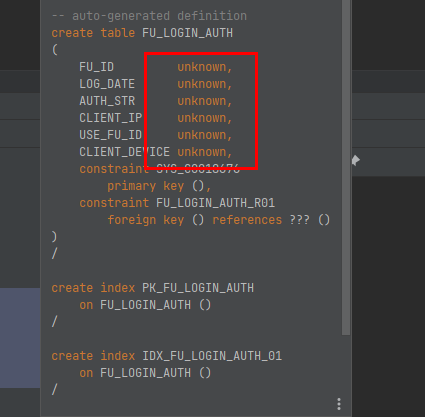Click the IDX_FU_LOGIN_AUTH_01 index name
425x417 pixels.
[x=212, y=356]
